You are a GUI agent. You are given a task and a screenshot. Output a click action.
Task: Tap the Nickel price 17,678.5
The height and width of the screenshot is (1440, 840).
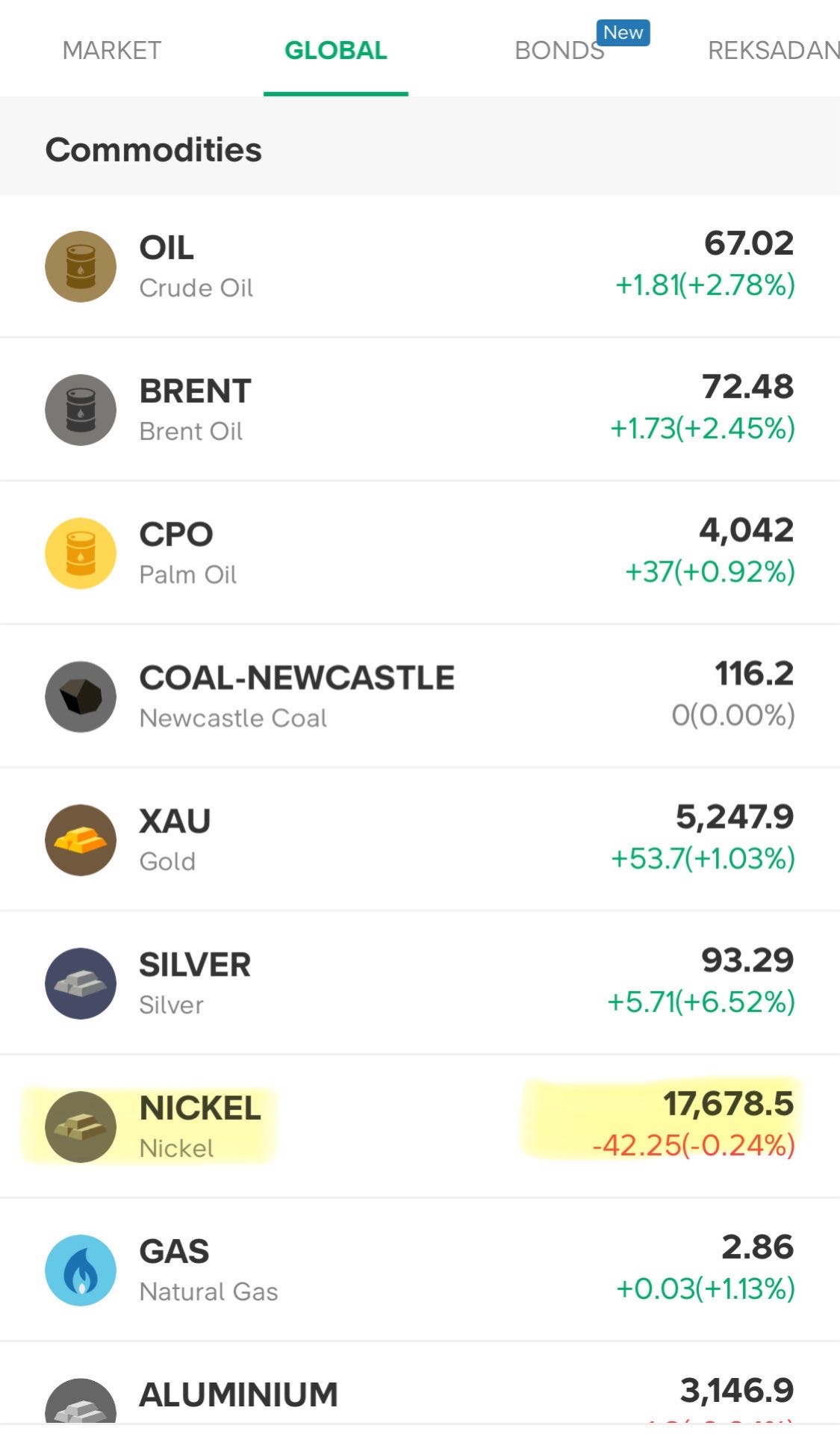(728, 1104)
